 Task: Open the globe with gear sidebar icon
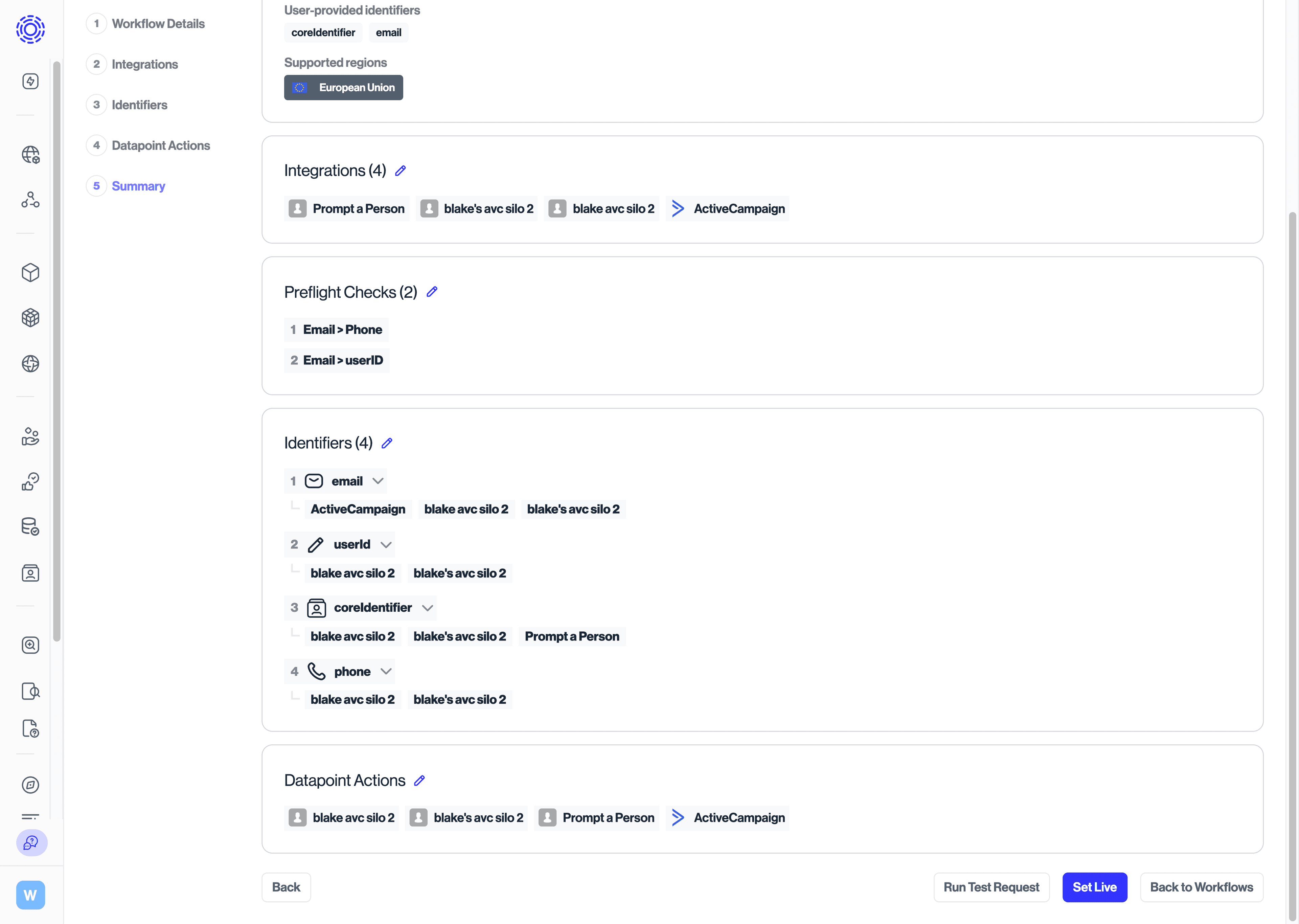30,154
